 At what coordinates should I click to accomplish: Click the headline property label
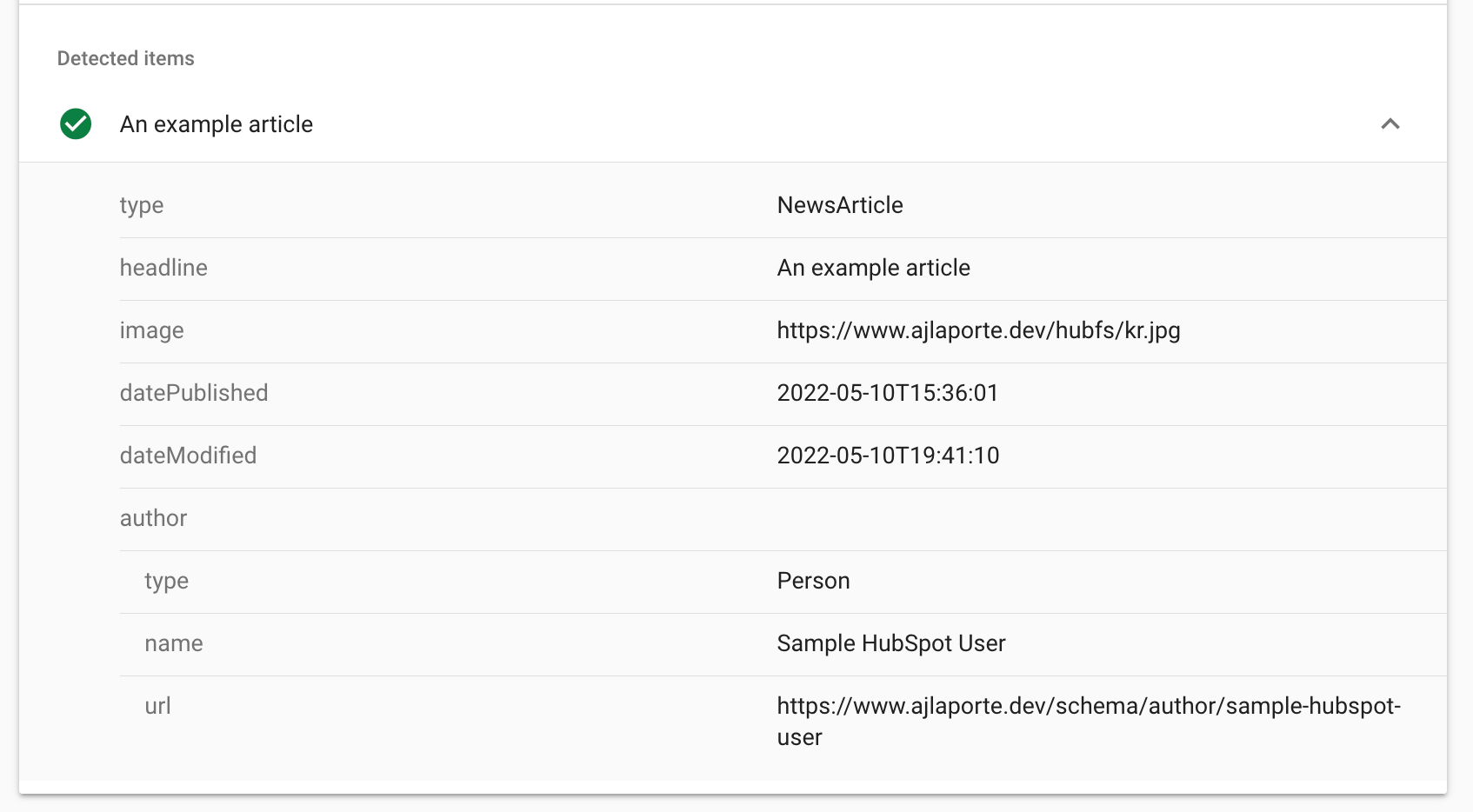(163, 268)
